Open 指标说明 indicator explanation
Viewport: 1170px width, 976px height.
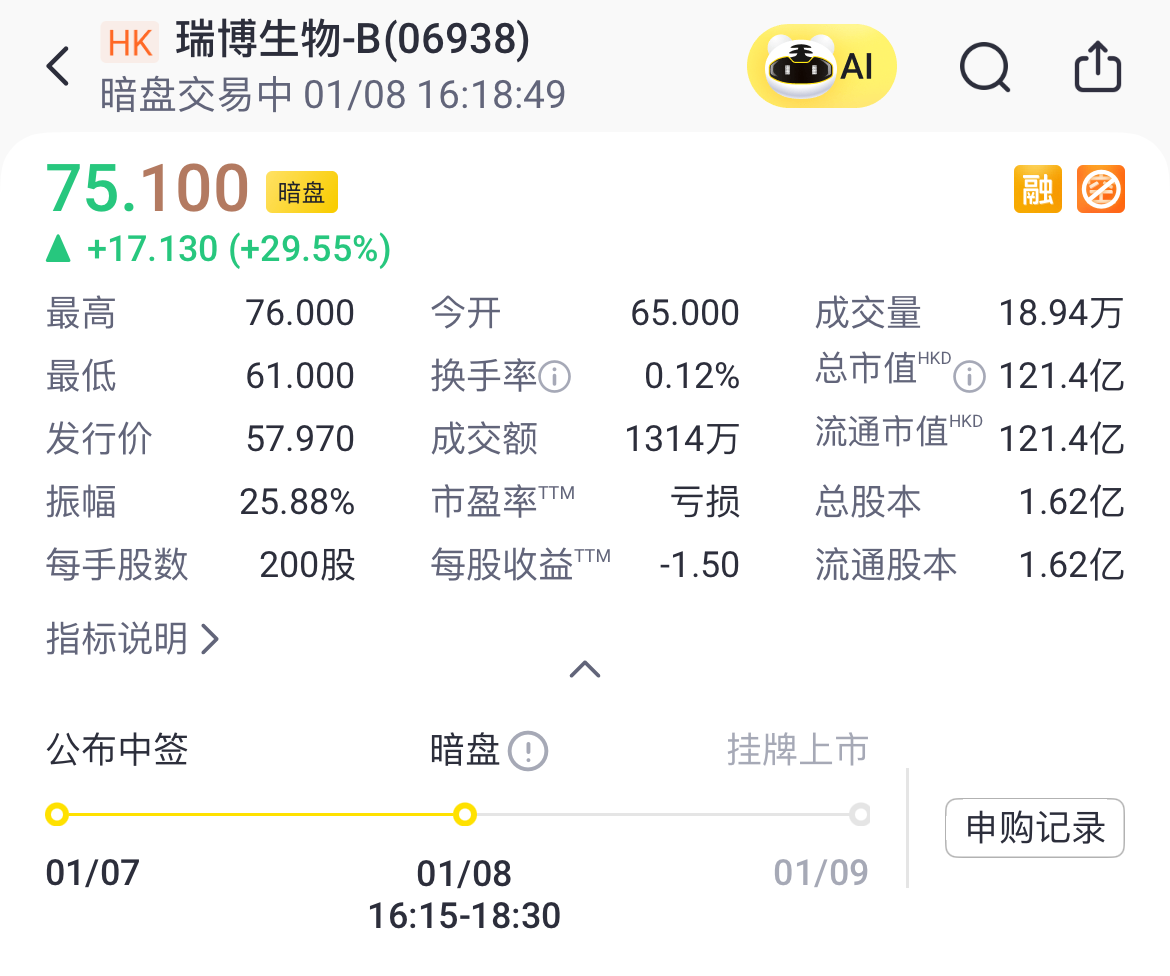132,638
